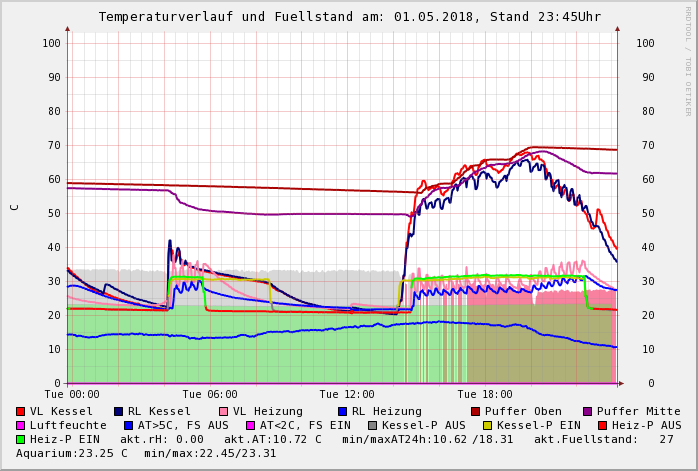
Task: Click the Tue 00:00 time axis label
Action: click(x=72, y=394)
